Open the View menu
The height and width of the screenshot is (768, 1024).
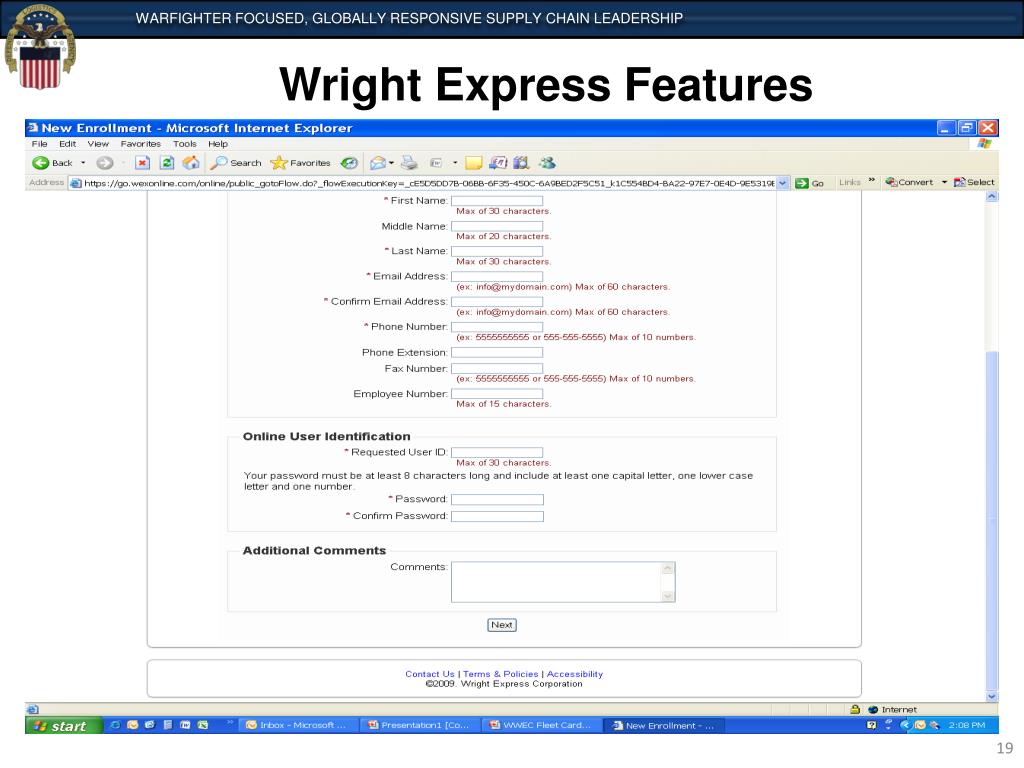coord(98,144)
